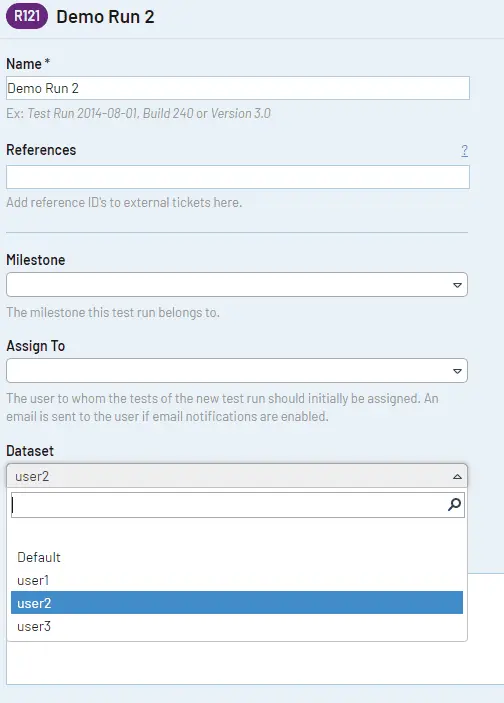Screen dimensions: 504x703
Task: Click the Dataset field label
Action: [30, 451]
